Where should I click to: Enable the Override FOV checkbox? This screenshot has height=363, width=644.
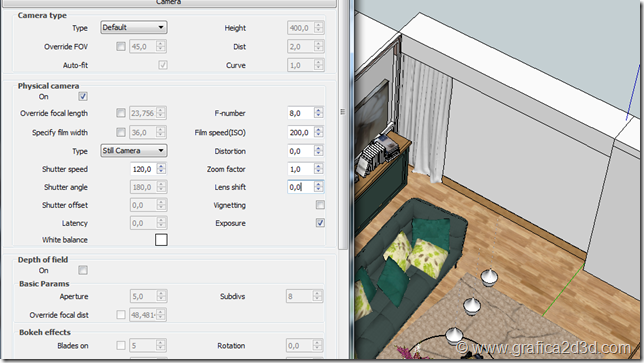coord(121,46)
